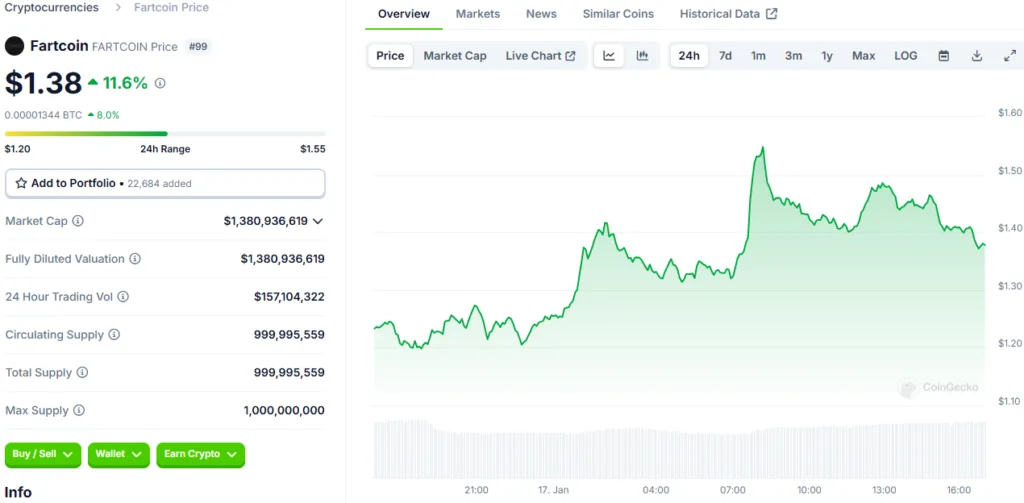Screen dimensions: 1024x503
Task: Click the 24h range high value $1.55
Action: coord(313,149)
